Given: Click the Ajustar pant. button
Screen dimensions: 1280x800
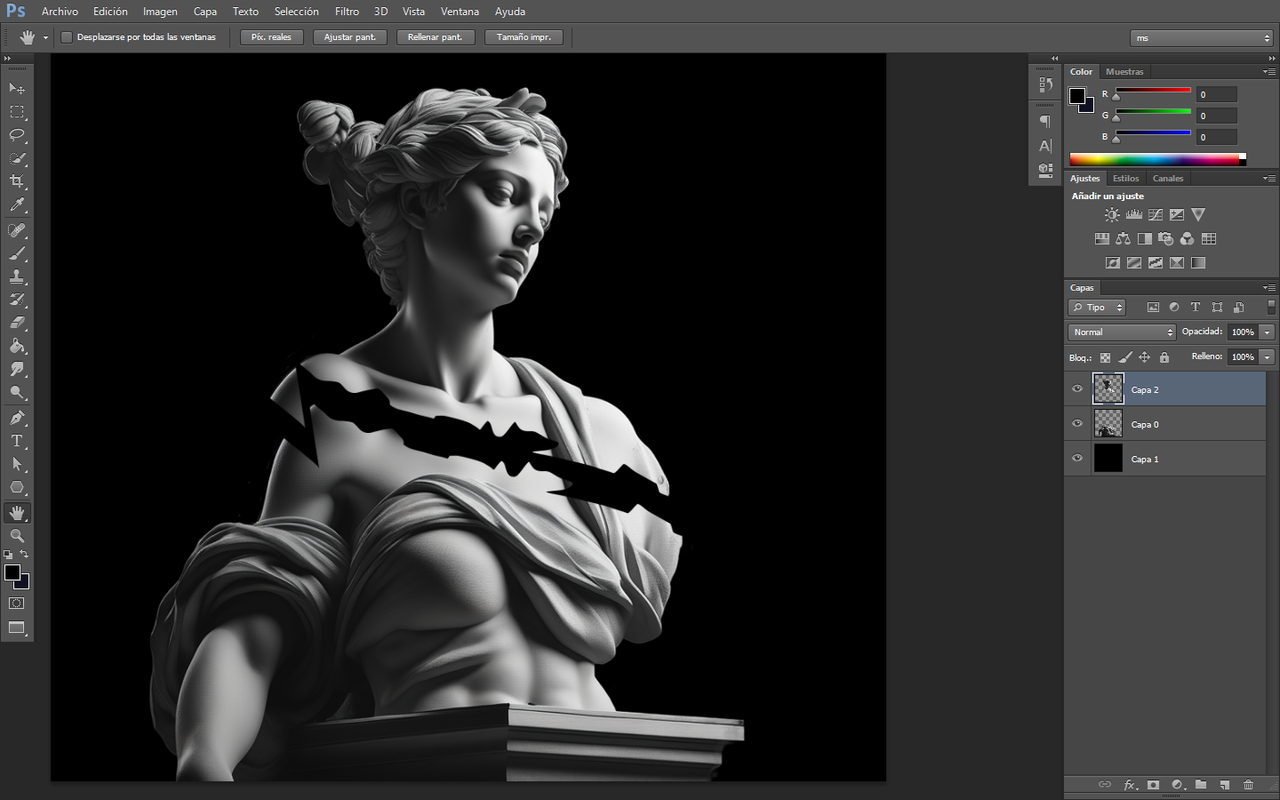Looking at the screenshot, I should point(350,37).
